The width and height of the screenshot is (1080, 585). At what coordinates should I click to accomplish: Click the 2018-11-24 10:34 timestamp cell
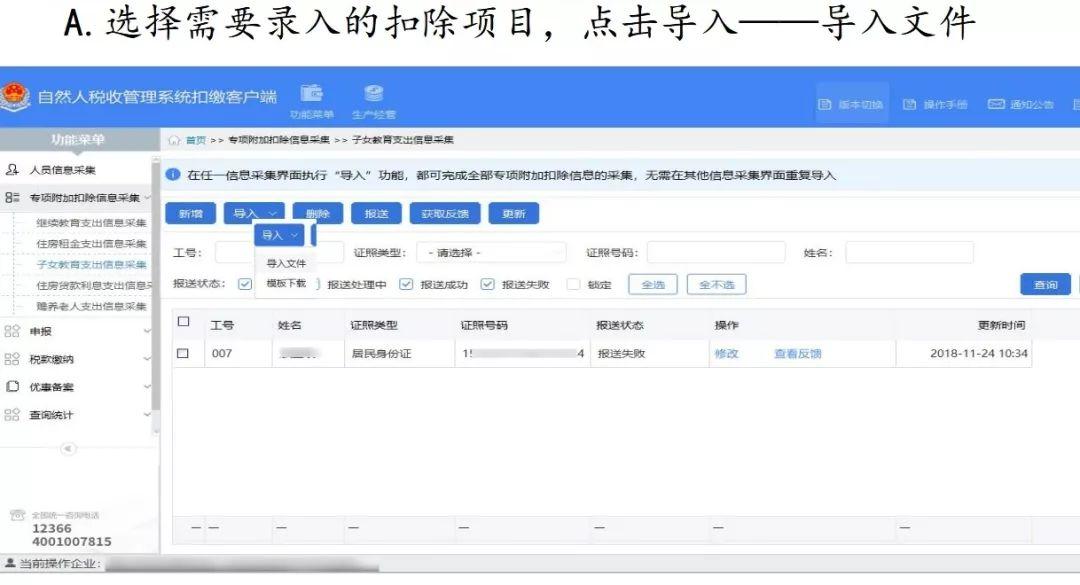point(979,353)
